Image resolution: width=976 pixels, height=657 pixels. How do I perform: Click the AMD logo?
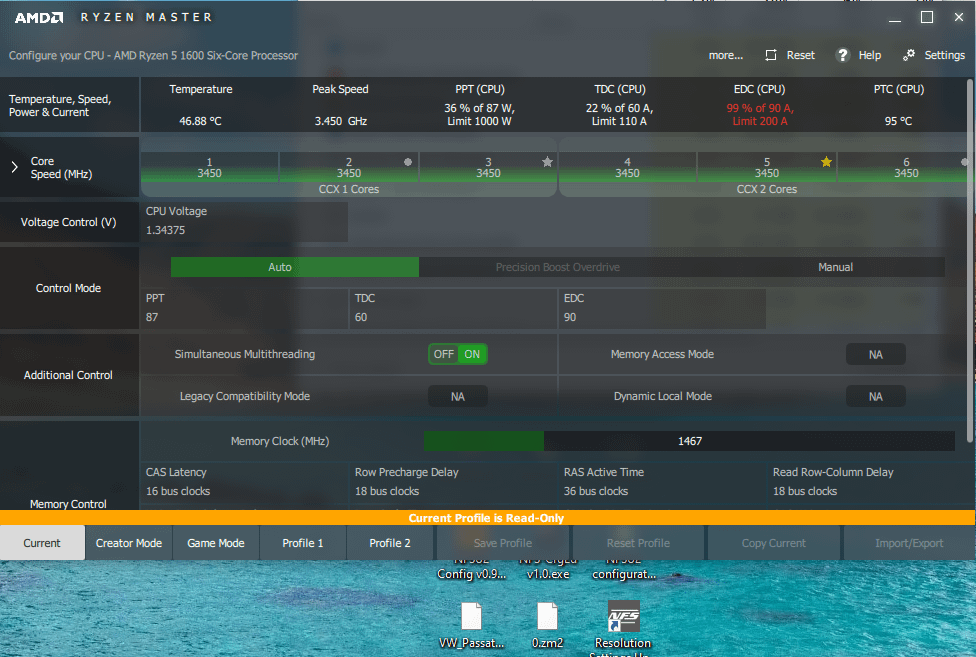click(x=39, y=17)
